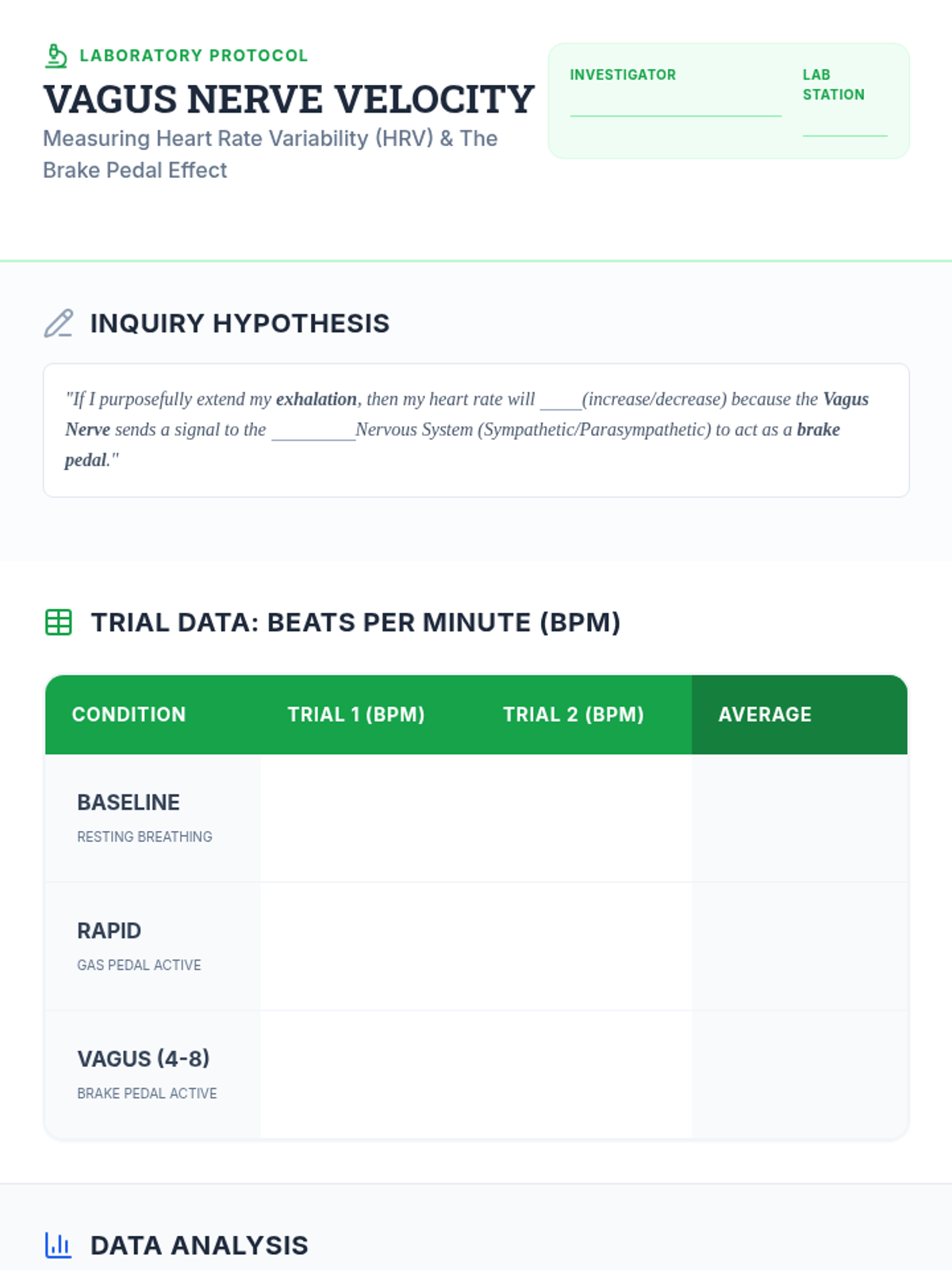This screenshot has height=1270, width=952.
Task: Click the Rapid row Trial 2 cell
Action: (x=584, y=946)
